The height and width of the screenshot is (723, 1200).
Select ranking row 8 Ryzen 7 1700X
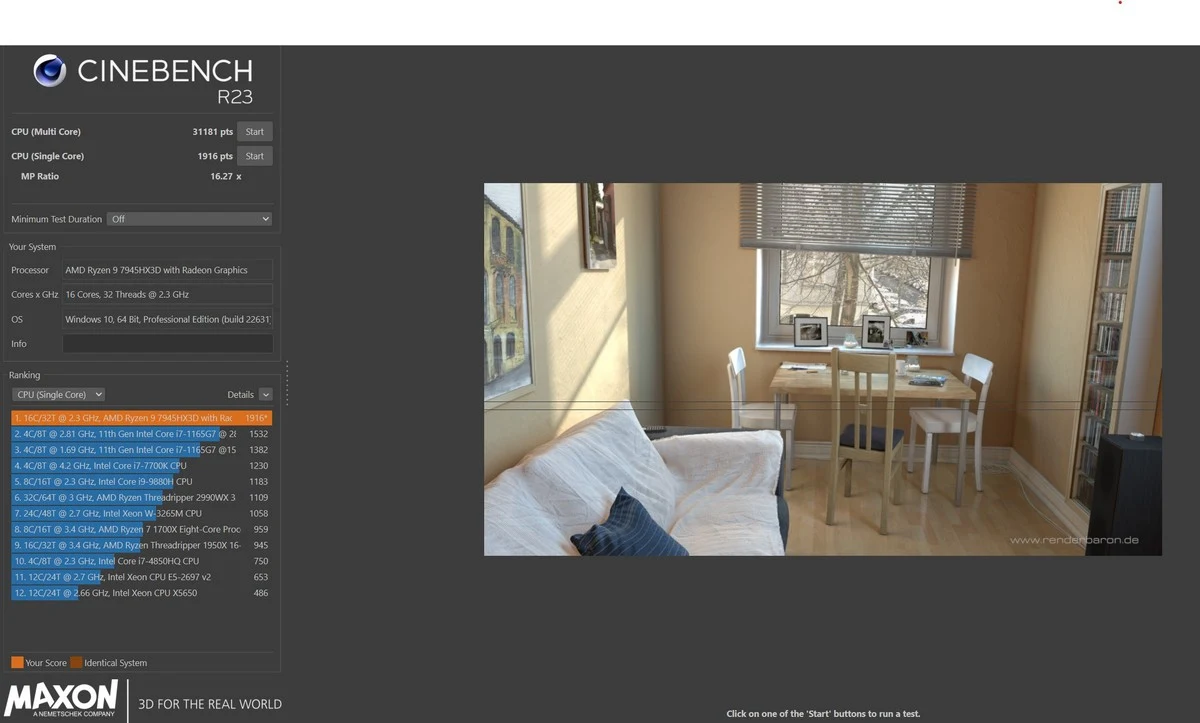point(142,529)
